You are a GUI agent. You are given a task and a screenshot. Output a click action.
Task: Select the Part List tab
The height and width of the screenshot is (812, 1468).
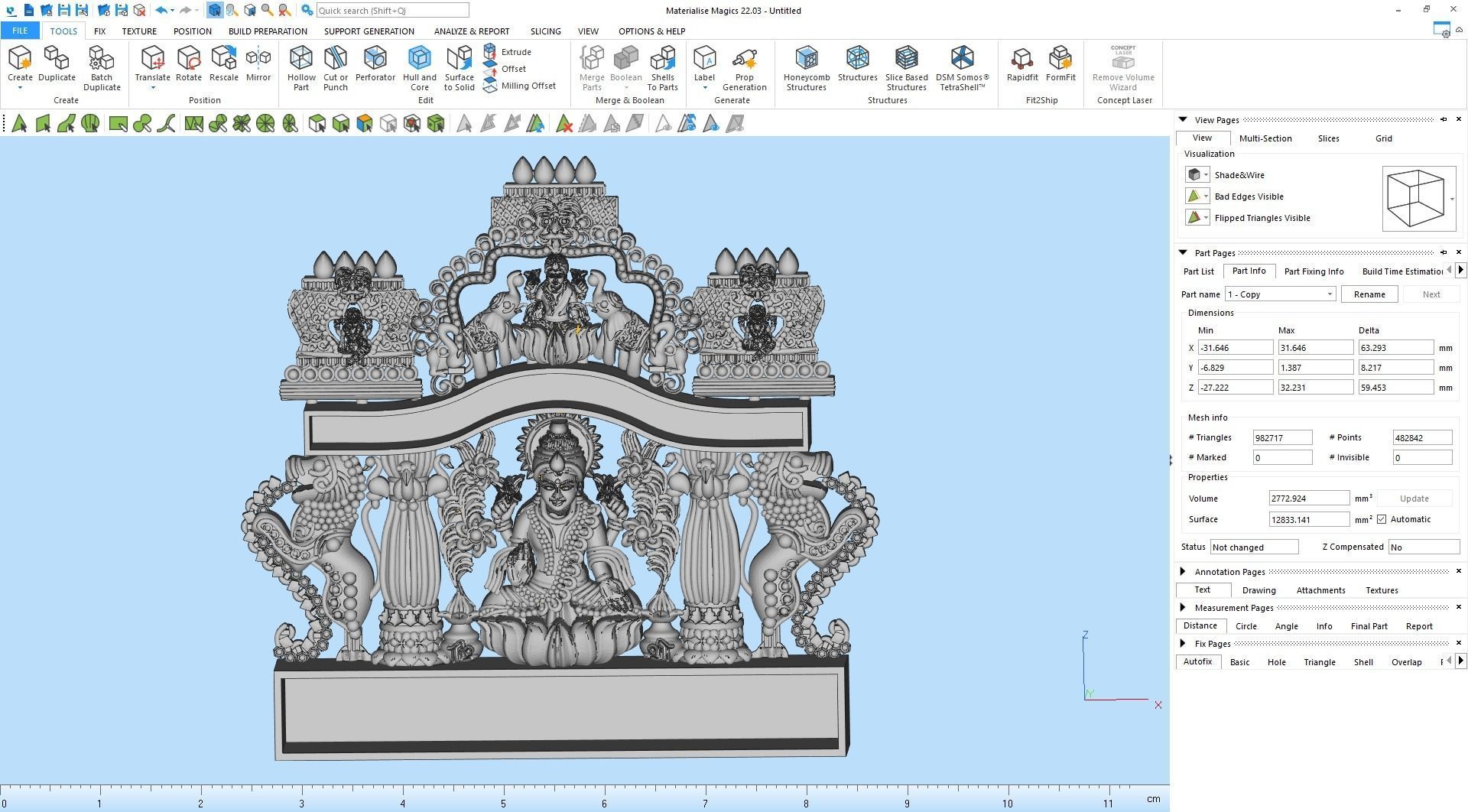tap(1198, 271)
